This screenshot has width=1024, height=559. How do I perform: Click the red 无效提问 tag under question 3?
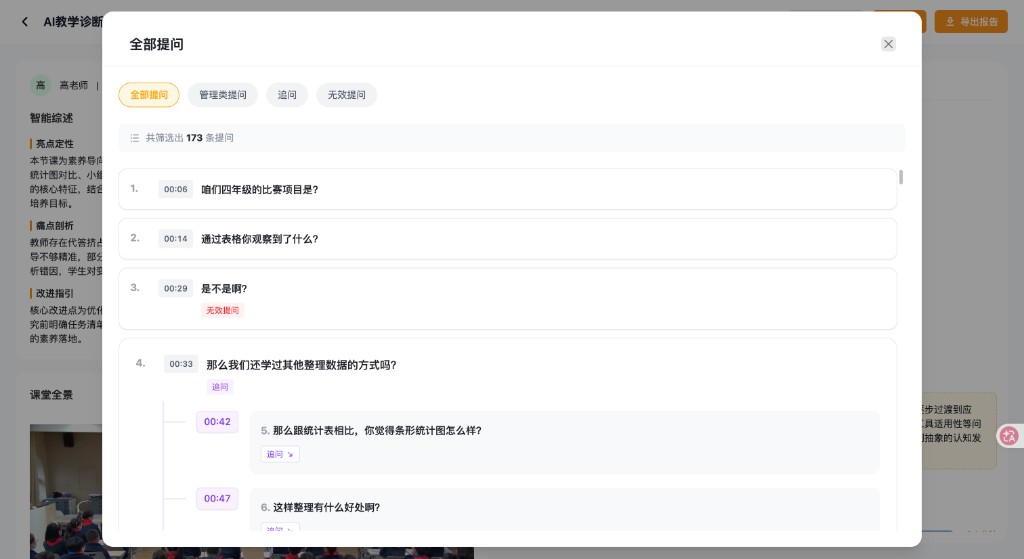click(x=223, y=310)
